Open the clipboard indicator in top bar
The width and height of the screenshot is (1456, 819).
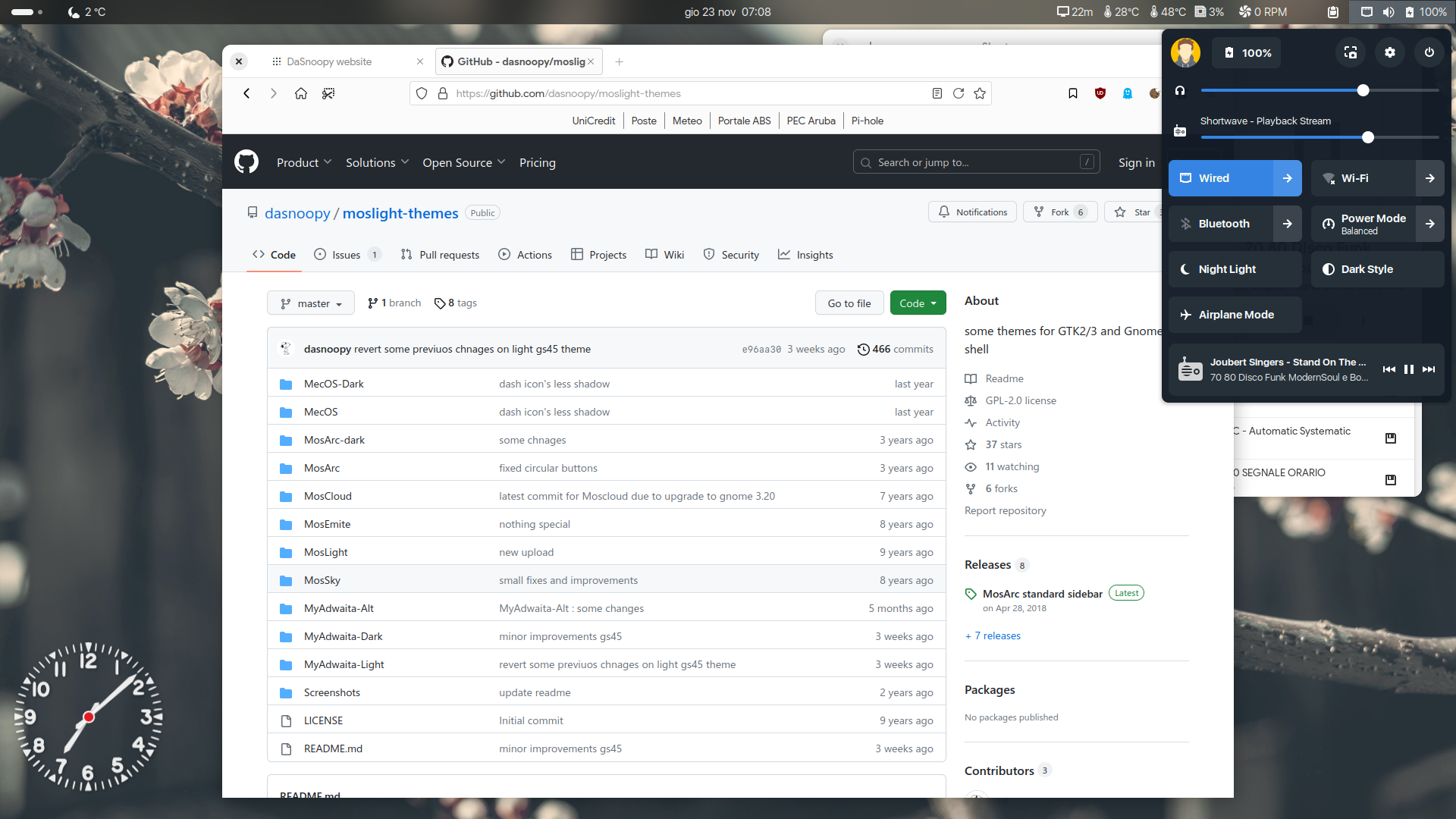tap(1333, 11)
